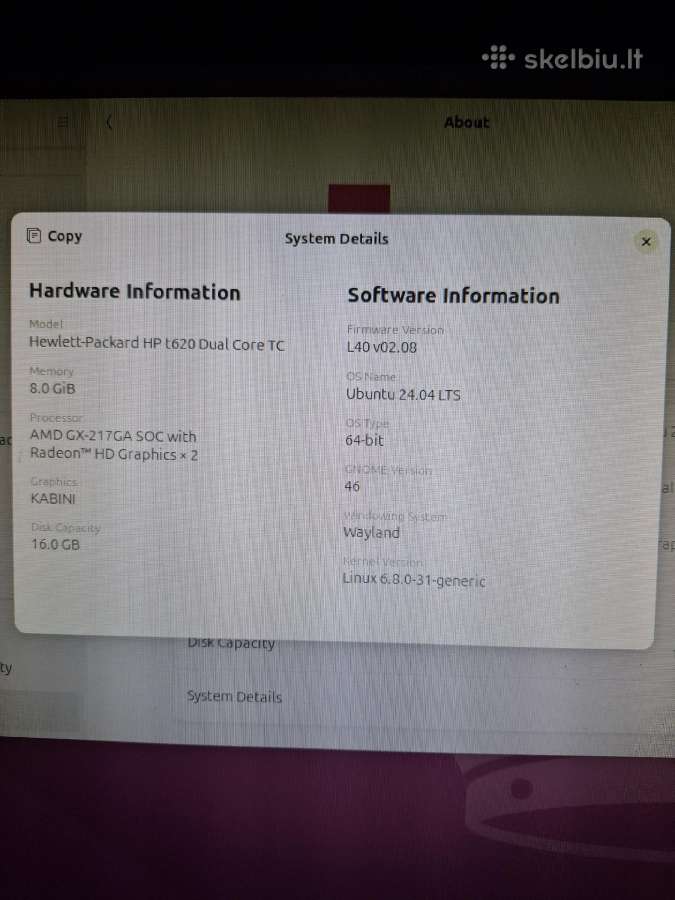This screenshot has width=675, height=900.
Task: Click the 'Hardware Information' heading
Action: click(135, 292)
